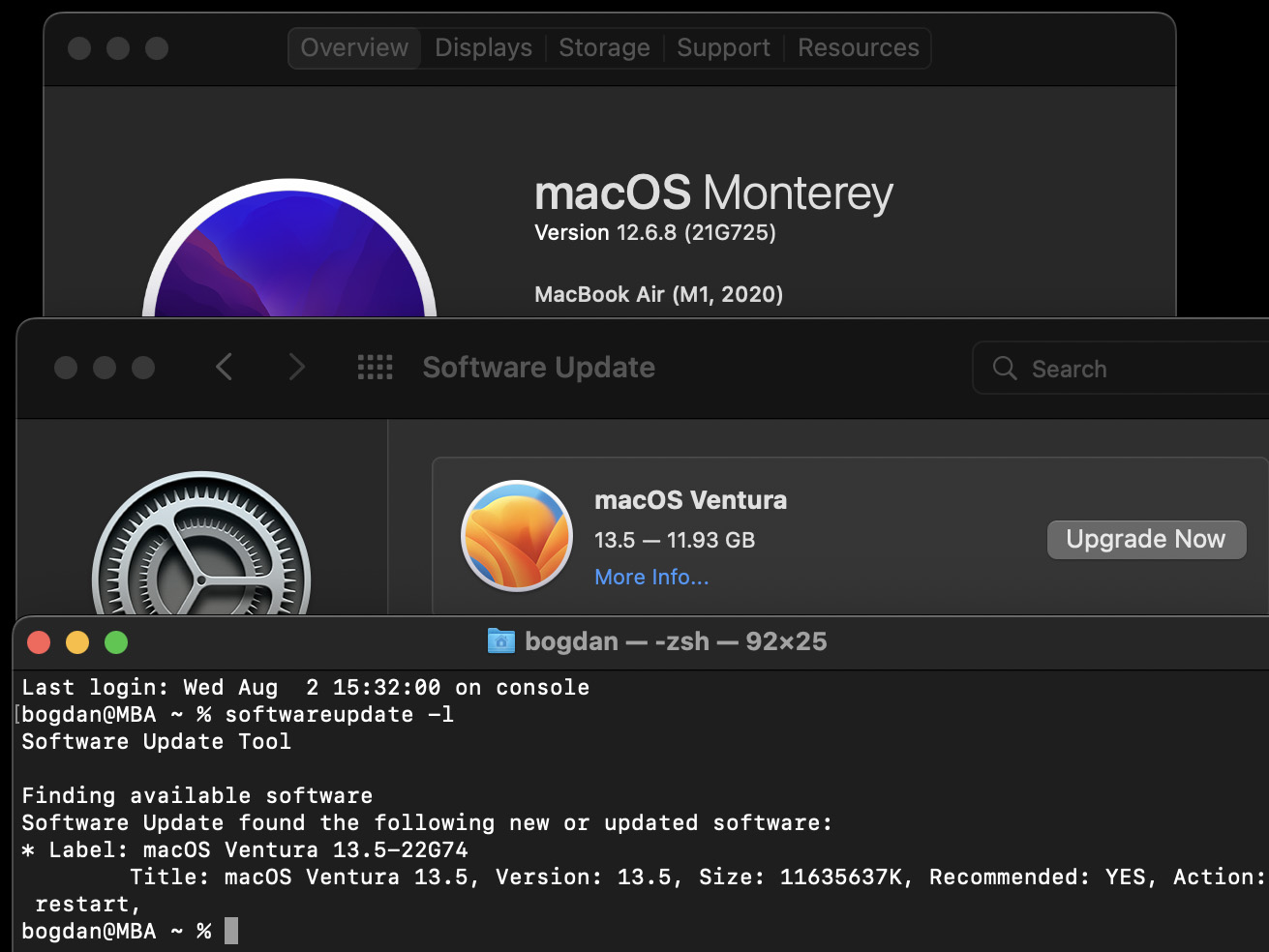The width and height of the screenshot is (1269, 952).
Task: Open the Resources tab
Action: pos(859,47)
